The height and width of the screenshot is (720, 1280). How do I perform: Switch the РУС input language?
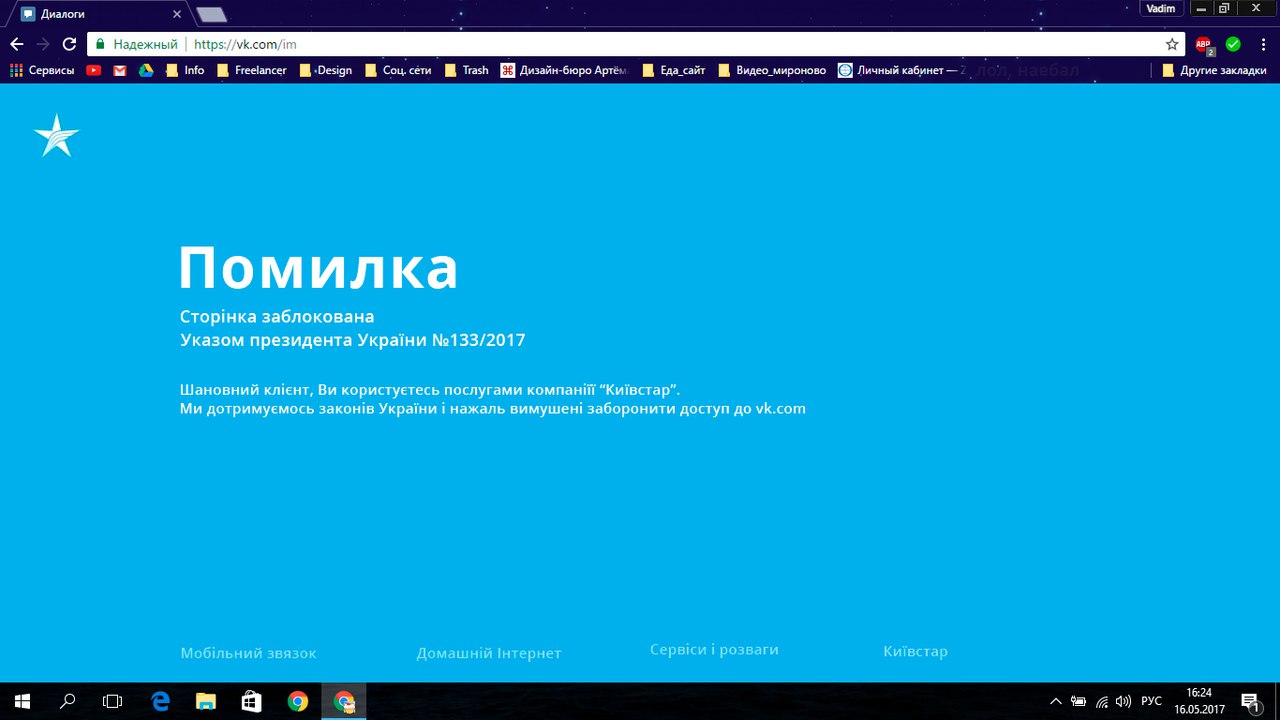[x=1152, y=701]
